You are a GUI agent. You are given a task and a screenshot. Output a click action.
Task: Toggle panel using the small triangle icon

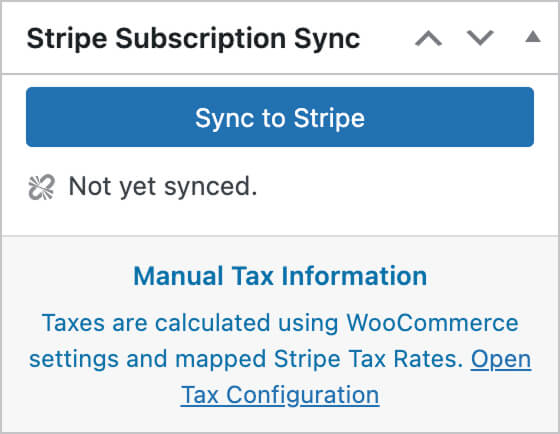click(x=532, y=37)
